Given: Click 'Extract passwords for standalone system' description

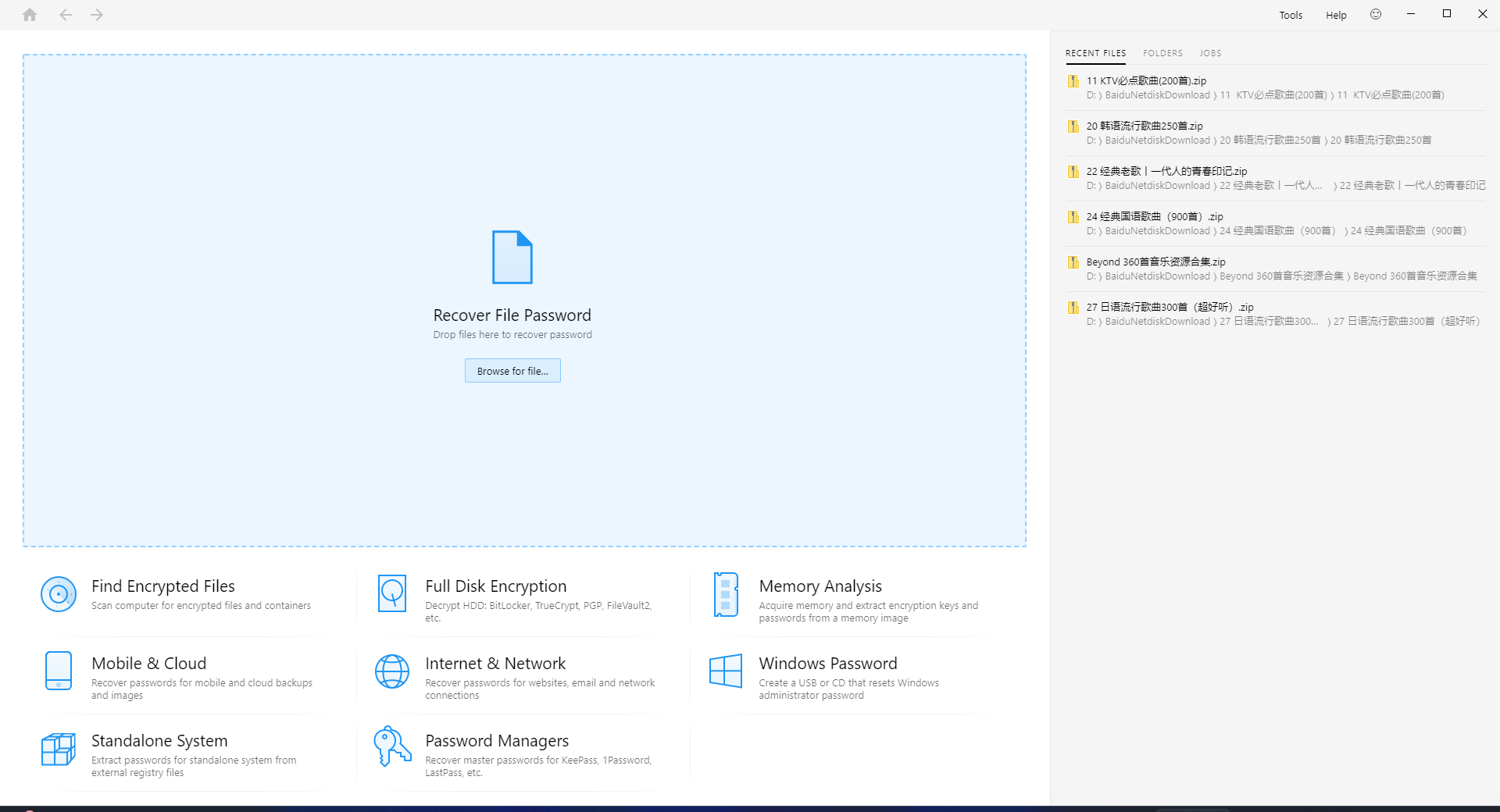Looking at the screenshot, I should (194, 767).
